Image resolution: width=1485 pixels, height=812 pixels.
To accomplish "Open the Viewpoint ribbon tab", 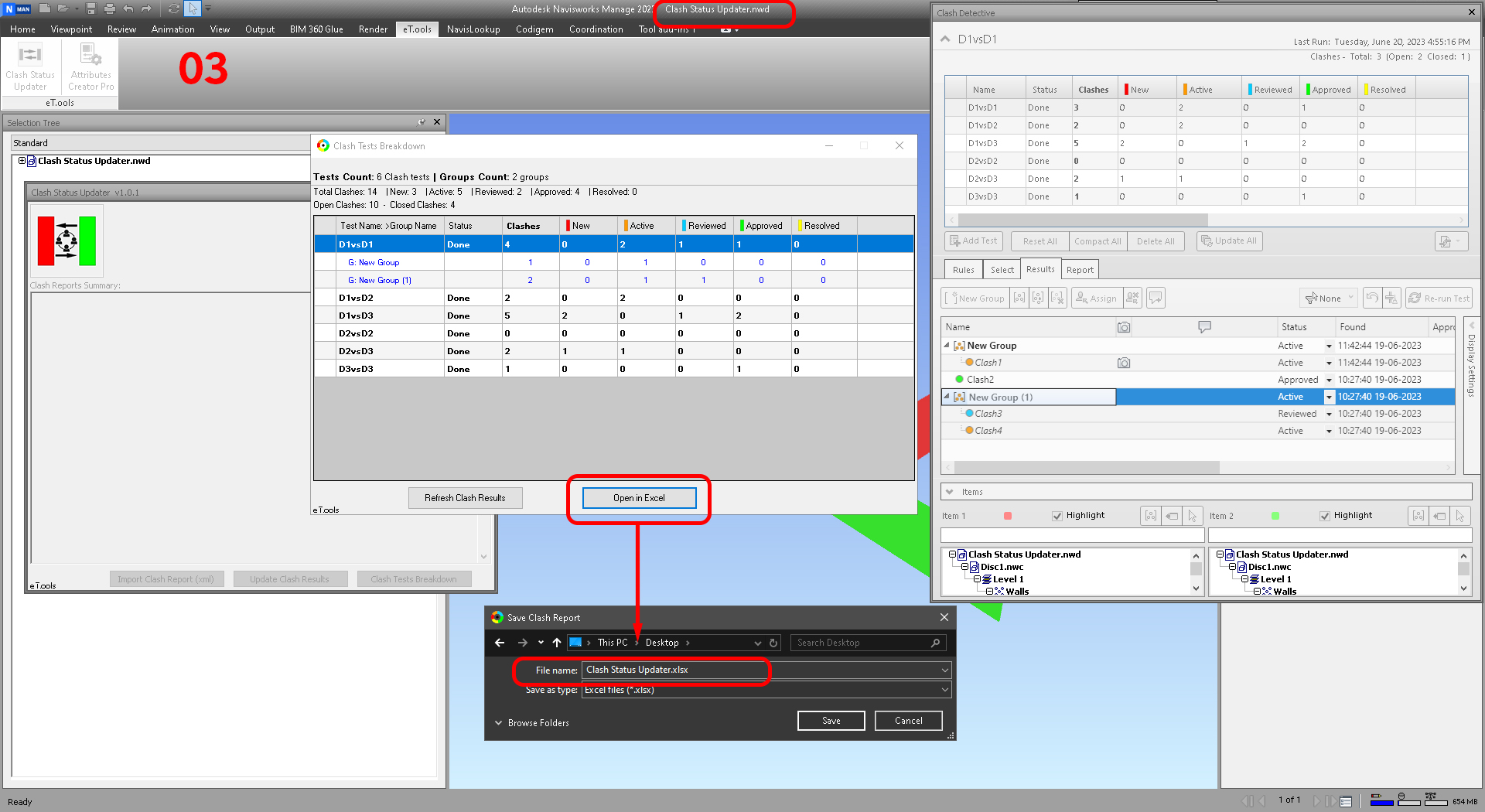I will [x=71, y=29].
